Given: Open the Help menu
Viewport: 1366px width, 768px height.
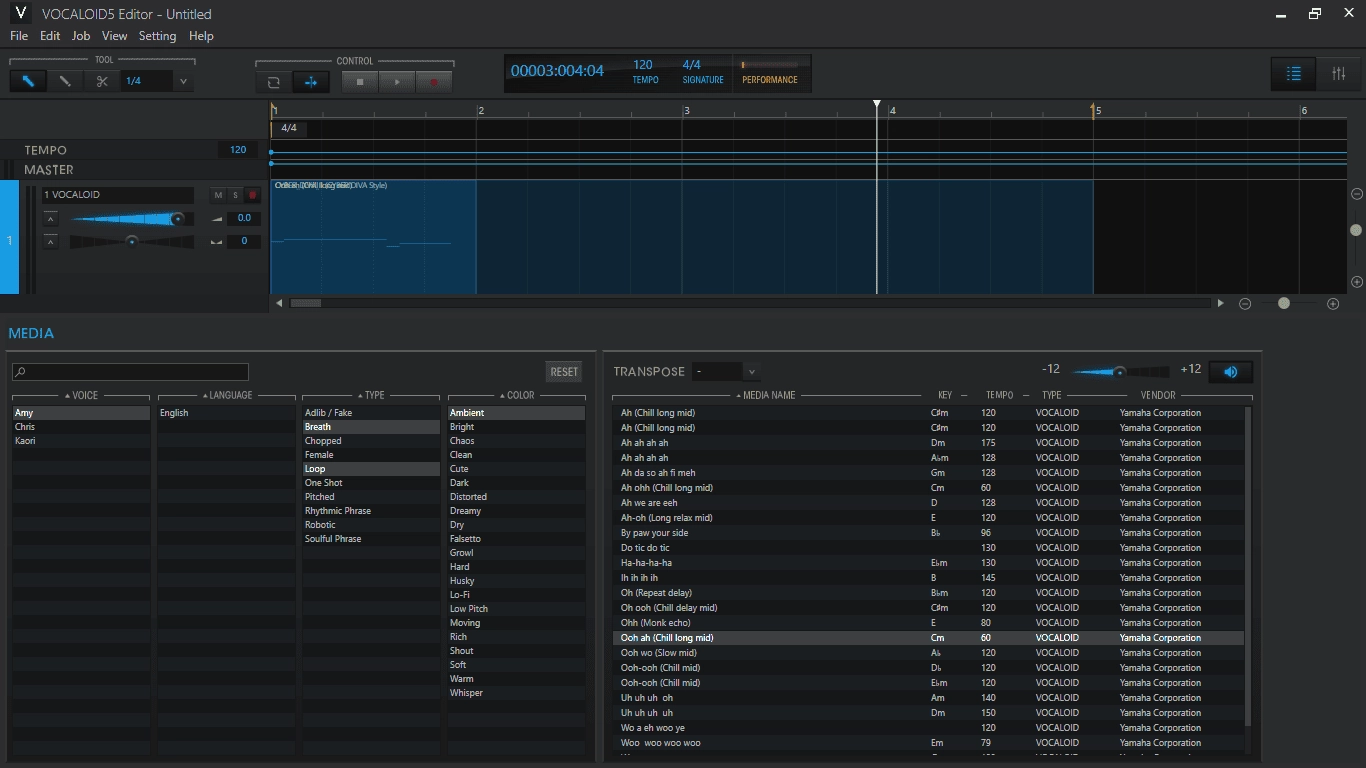Looking at the screenshot, I should coord(201,36).
